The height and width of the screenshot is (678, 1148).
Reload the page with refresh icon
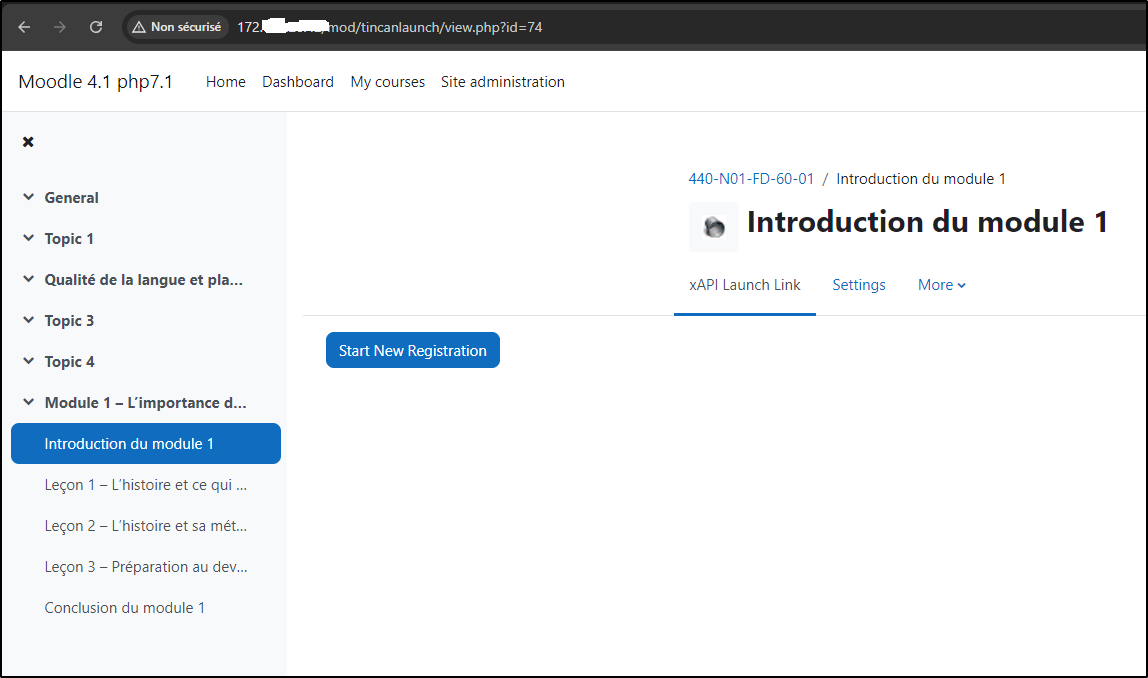coord(96,27)
